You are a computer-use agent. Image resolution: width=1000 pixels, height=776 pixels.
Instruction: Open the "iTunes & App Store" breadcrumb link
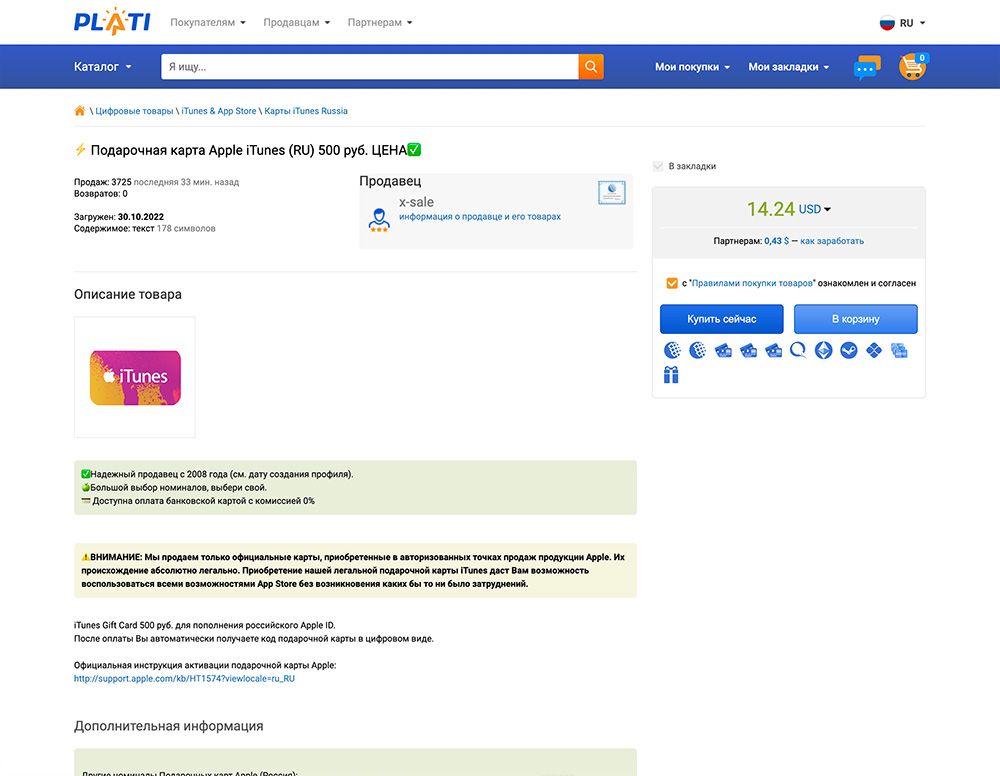coord(219,111)
